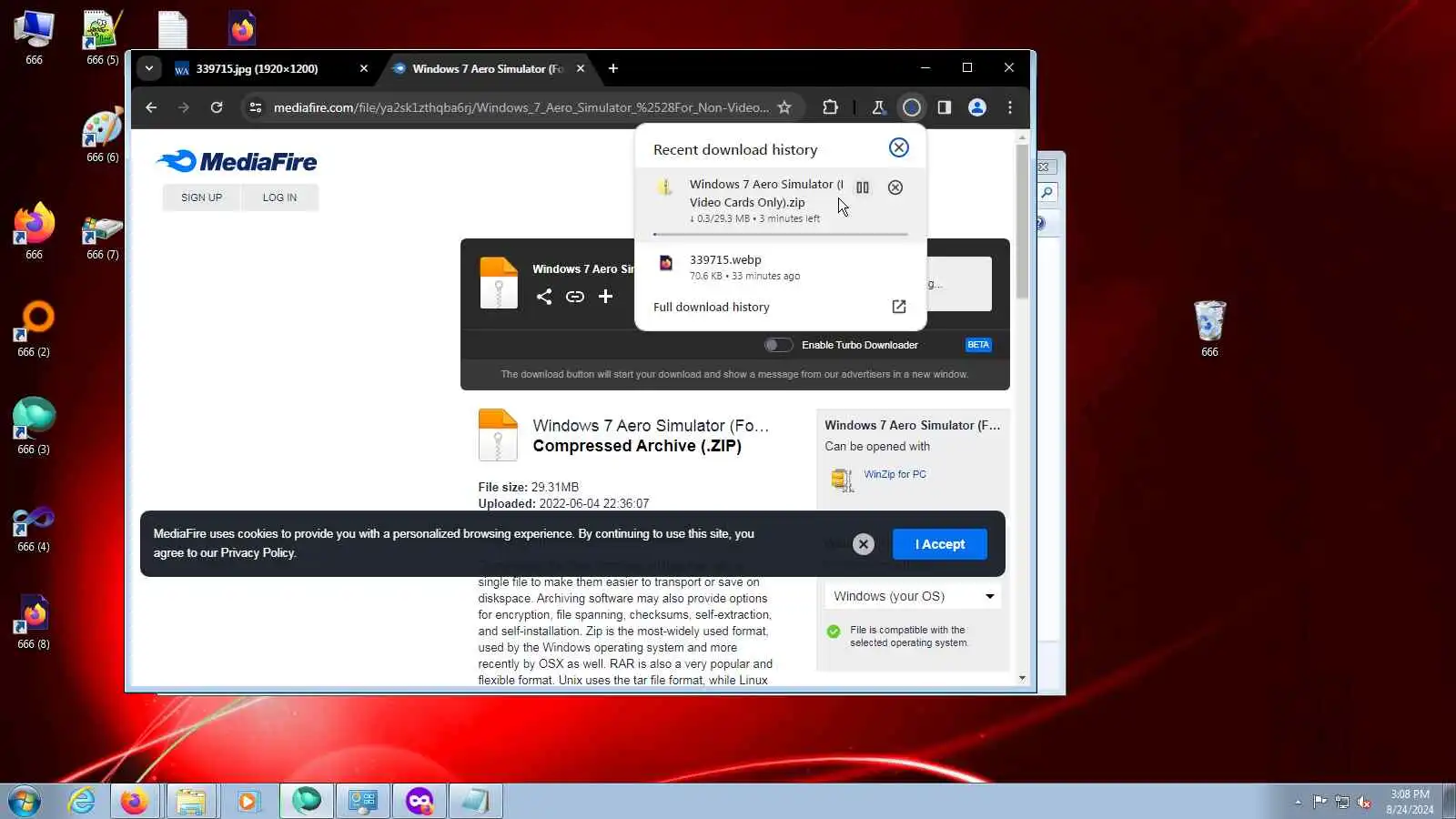Toggle Enable Turbo Downloader switch
The height and width of the screenshot is (819, 1456).
(778, 345)
